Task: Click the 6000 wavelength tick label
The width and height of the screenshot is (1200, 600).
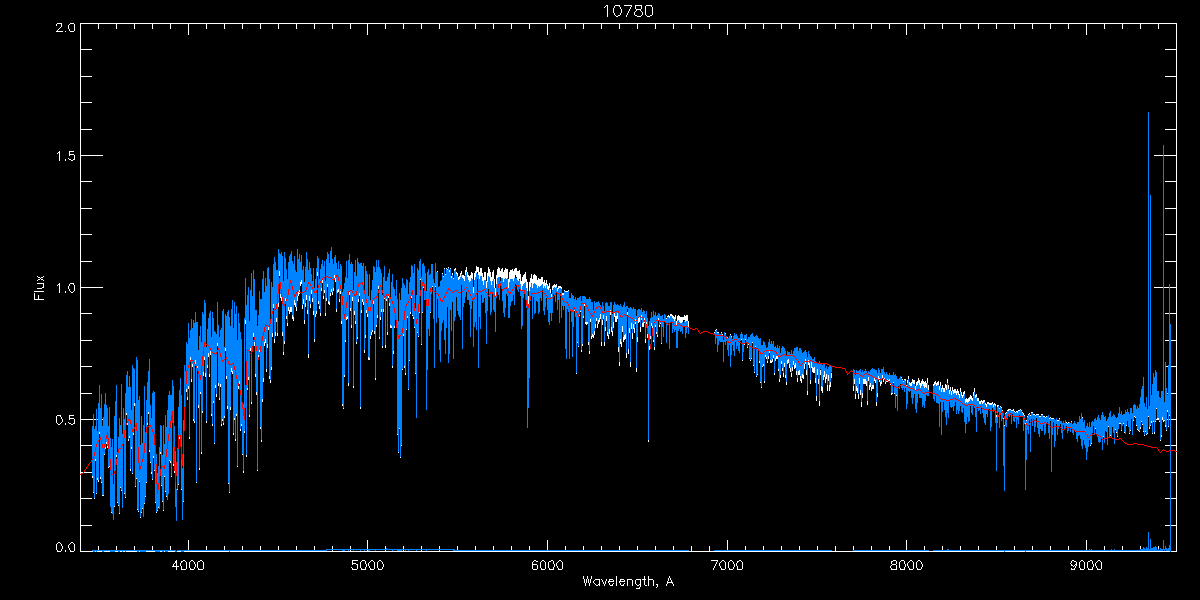Action: (x=547, y=564)
